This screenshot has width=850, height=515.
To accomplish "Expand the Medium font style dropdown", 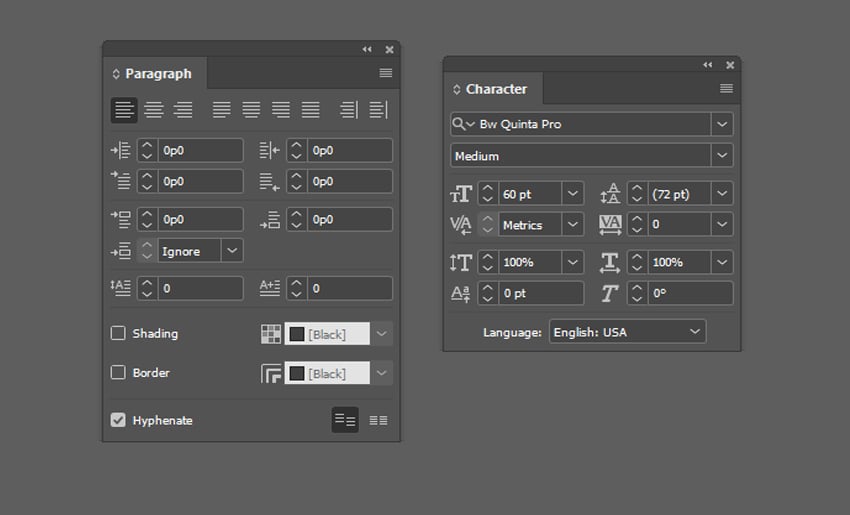I will (x=722, y=156).
